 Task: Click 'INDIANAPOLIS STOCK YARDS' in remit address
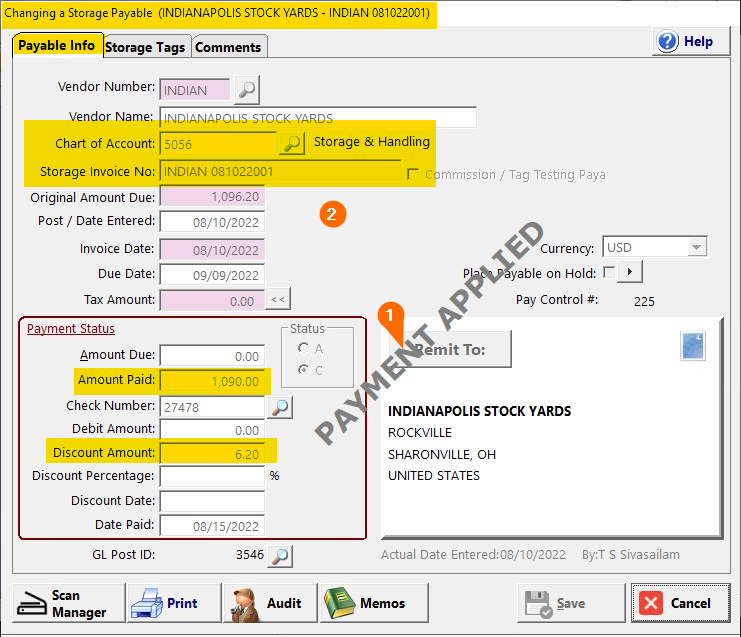pyautogui.click(x=479, y=411)
